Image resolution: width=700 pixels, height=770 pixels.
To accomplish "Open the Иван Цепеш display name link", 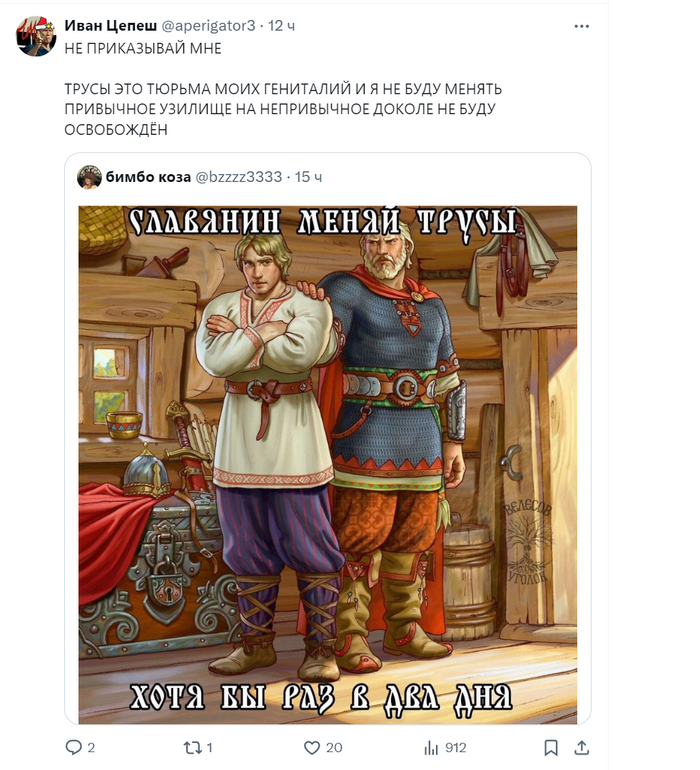I will click(111, 26).
